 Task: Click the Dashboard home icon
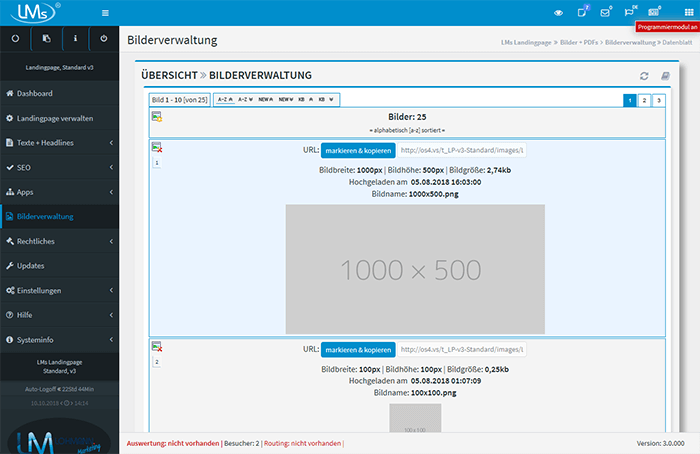pos(10,93)
